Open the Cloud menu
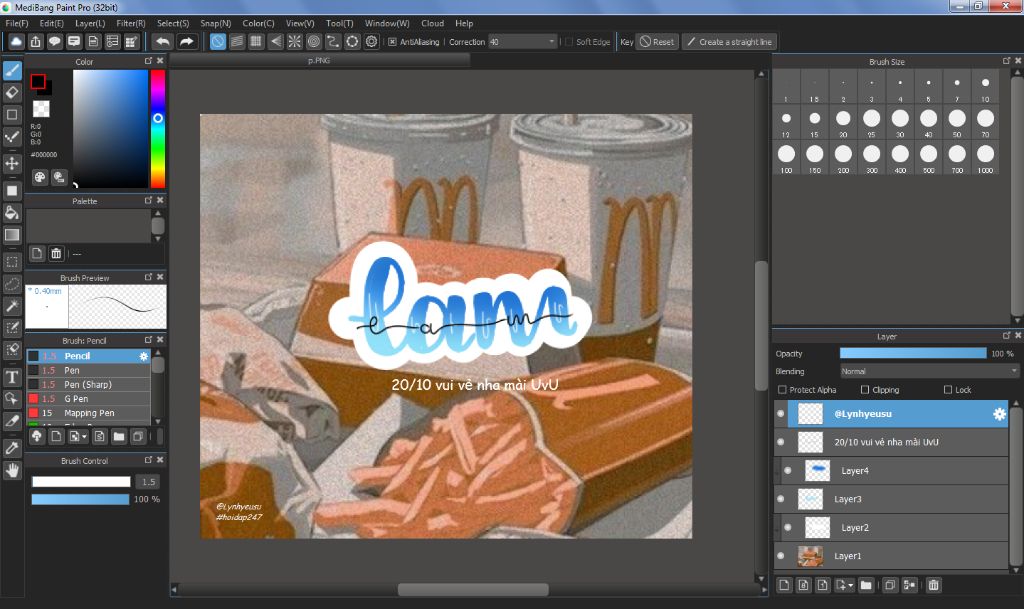Image resolution: width=1024 pixels, height=609 pixels. click(432, 23)
